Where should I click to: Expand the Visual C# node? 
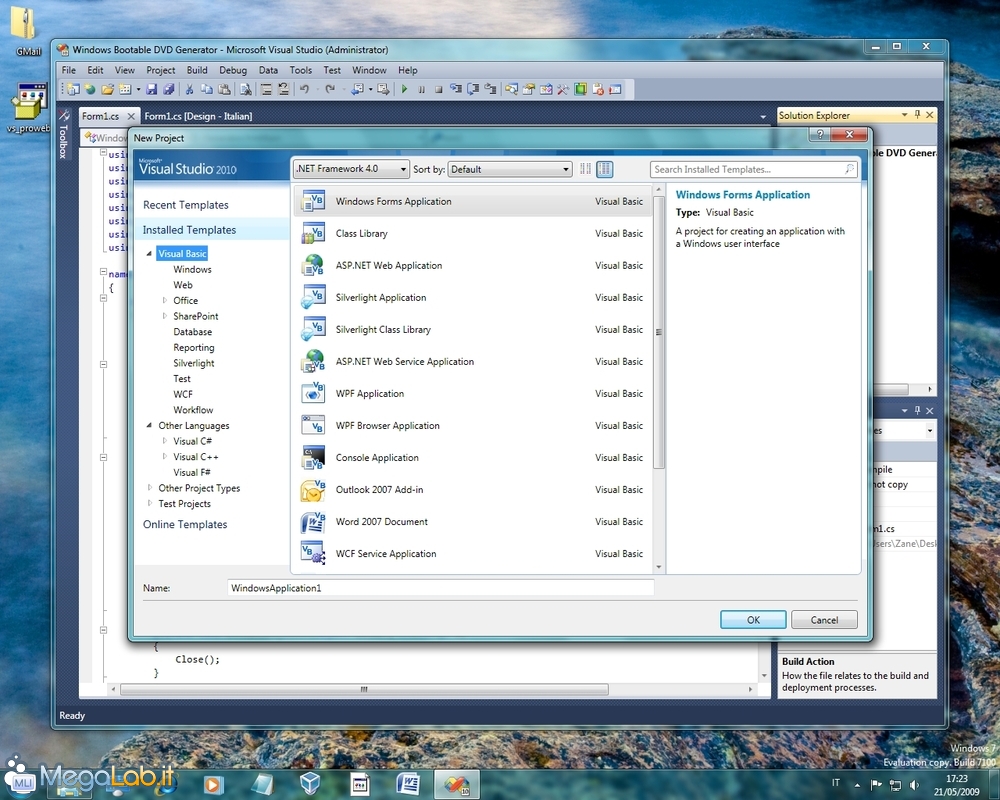[165, 441]
